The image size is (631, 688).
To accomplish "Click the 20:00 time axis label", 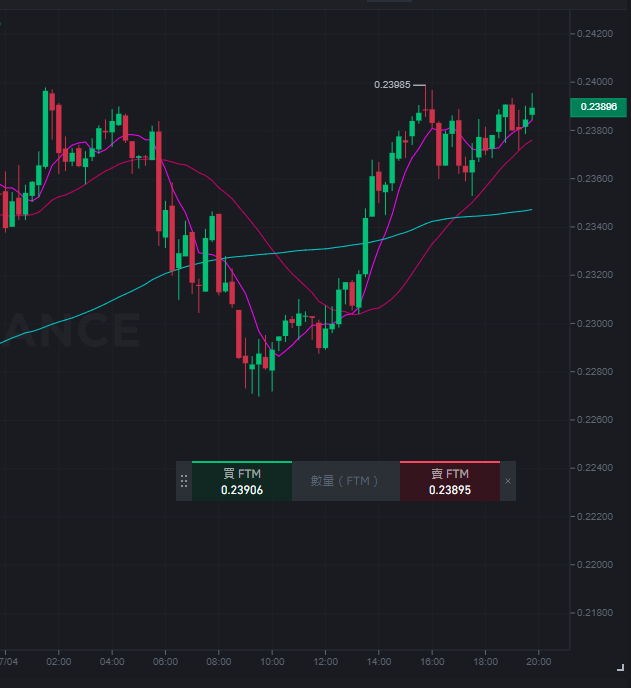I will [538, 661].
